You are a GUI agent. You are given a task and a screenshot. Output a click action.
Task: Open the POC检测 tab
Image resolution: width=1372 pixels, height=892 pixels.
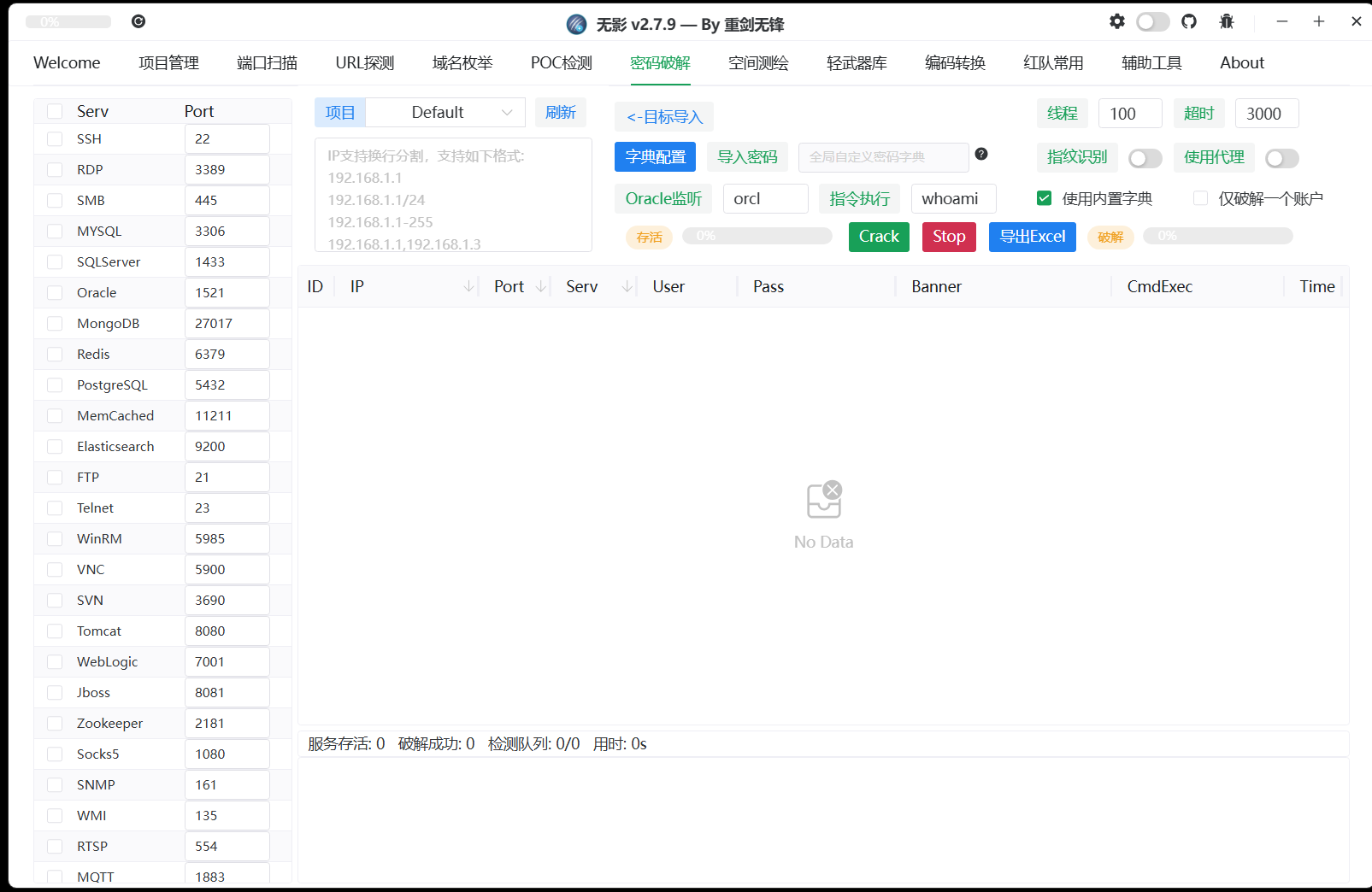(x=560, y=62)
